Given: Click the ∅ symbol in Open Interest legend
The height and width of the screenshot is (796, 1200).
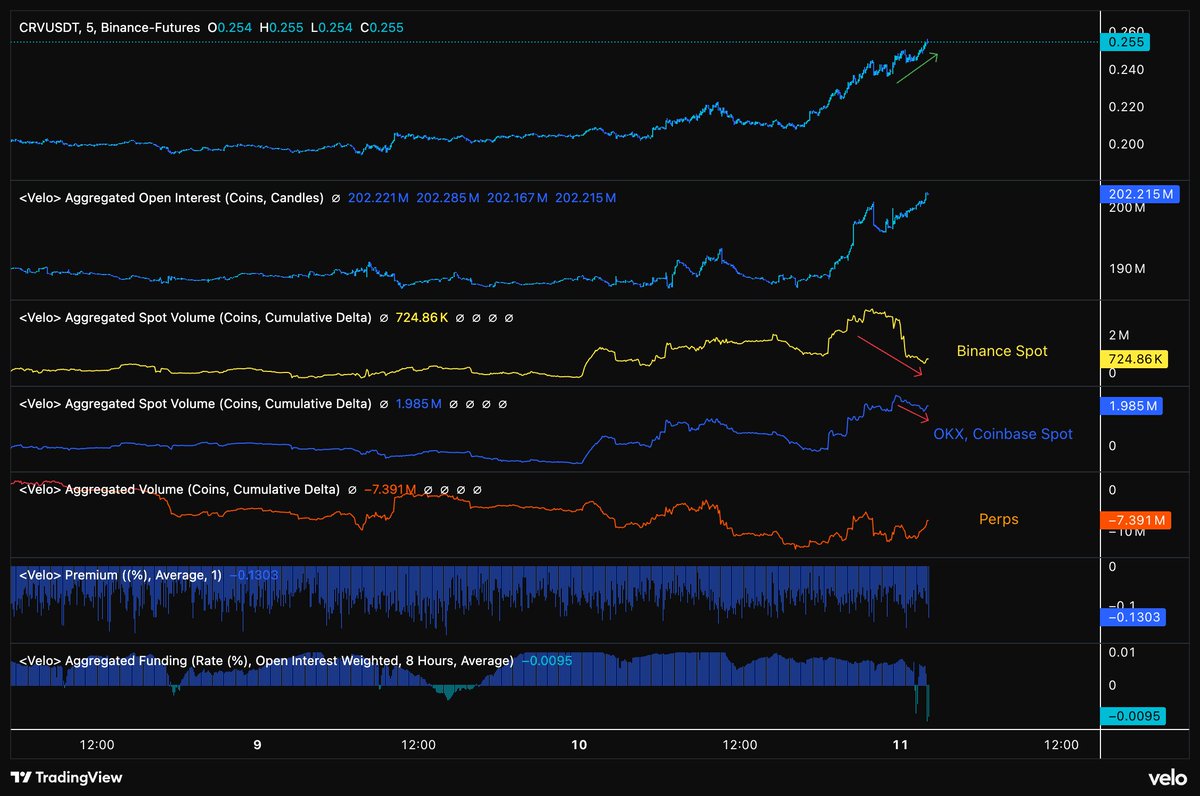Looking at the screenshot, I should [x=335, y=198].
